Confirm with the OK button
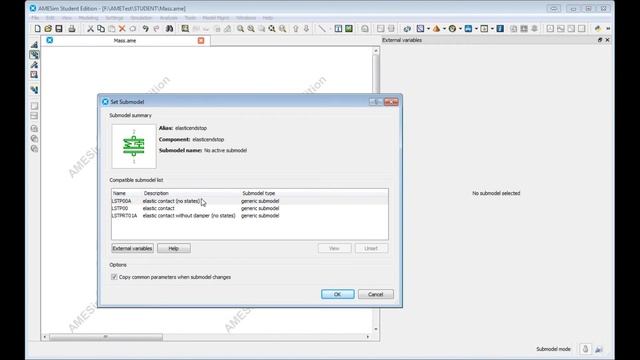640x360 pixels. click(338, 294)
